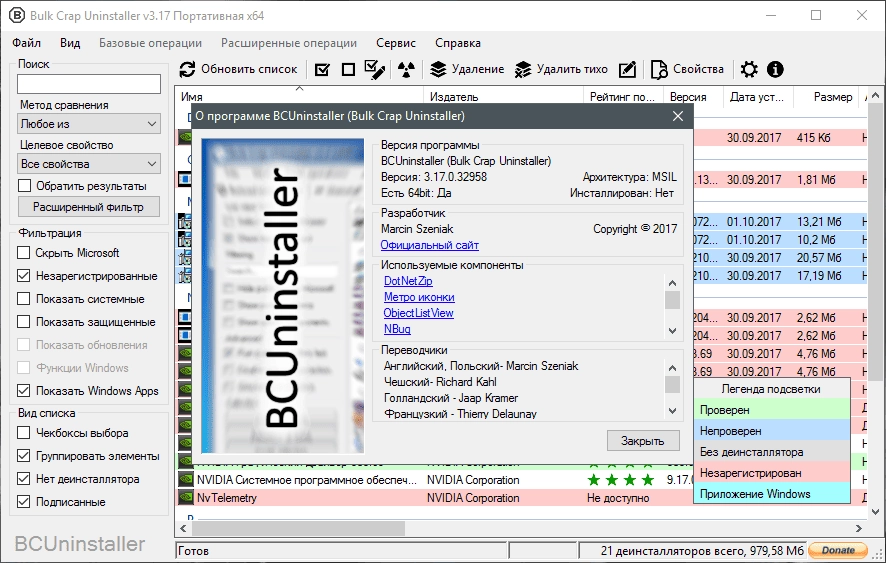Image resolution: width=886 pixels, height=563 pixels.
Task: Open the Метод сравнения dropdown (Любое из)
Action: (x=89, y=124)
